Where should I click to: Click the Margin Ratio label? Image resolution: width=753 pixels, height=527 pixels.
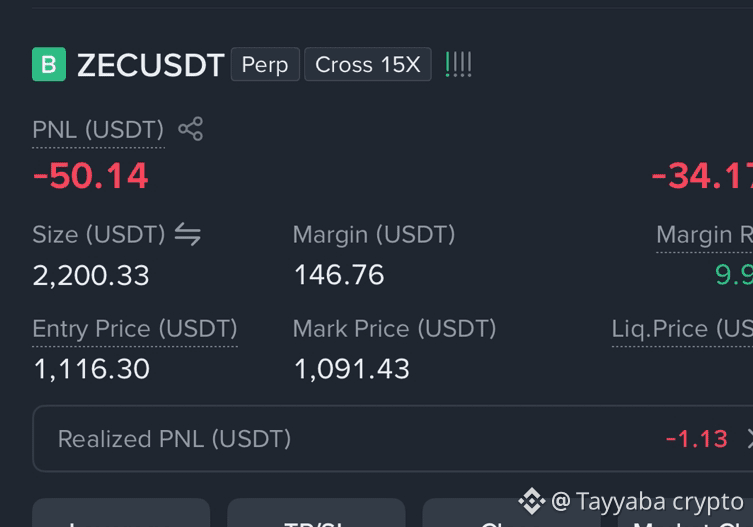[704, 235]
